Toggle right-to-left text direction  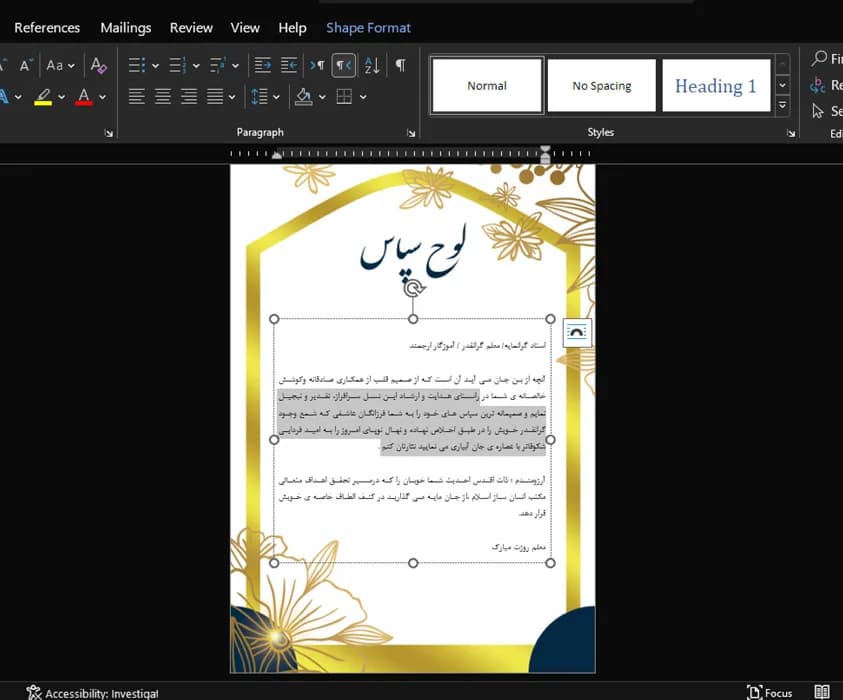tap(344, 66)
